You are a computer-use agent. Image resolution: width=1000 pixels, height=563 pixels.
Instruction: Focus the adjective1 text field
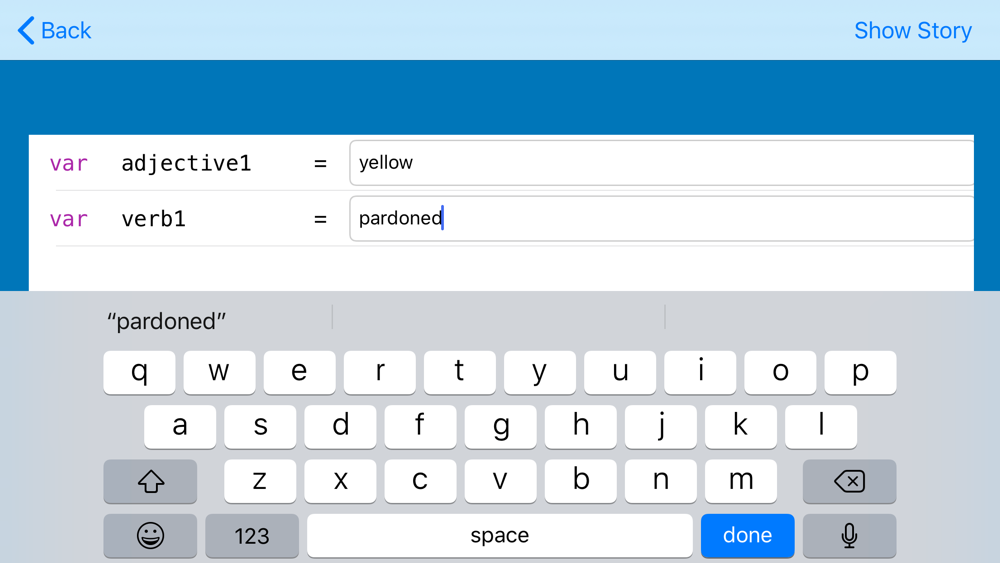pyautogui.click(x=660, y=163)
